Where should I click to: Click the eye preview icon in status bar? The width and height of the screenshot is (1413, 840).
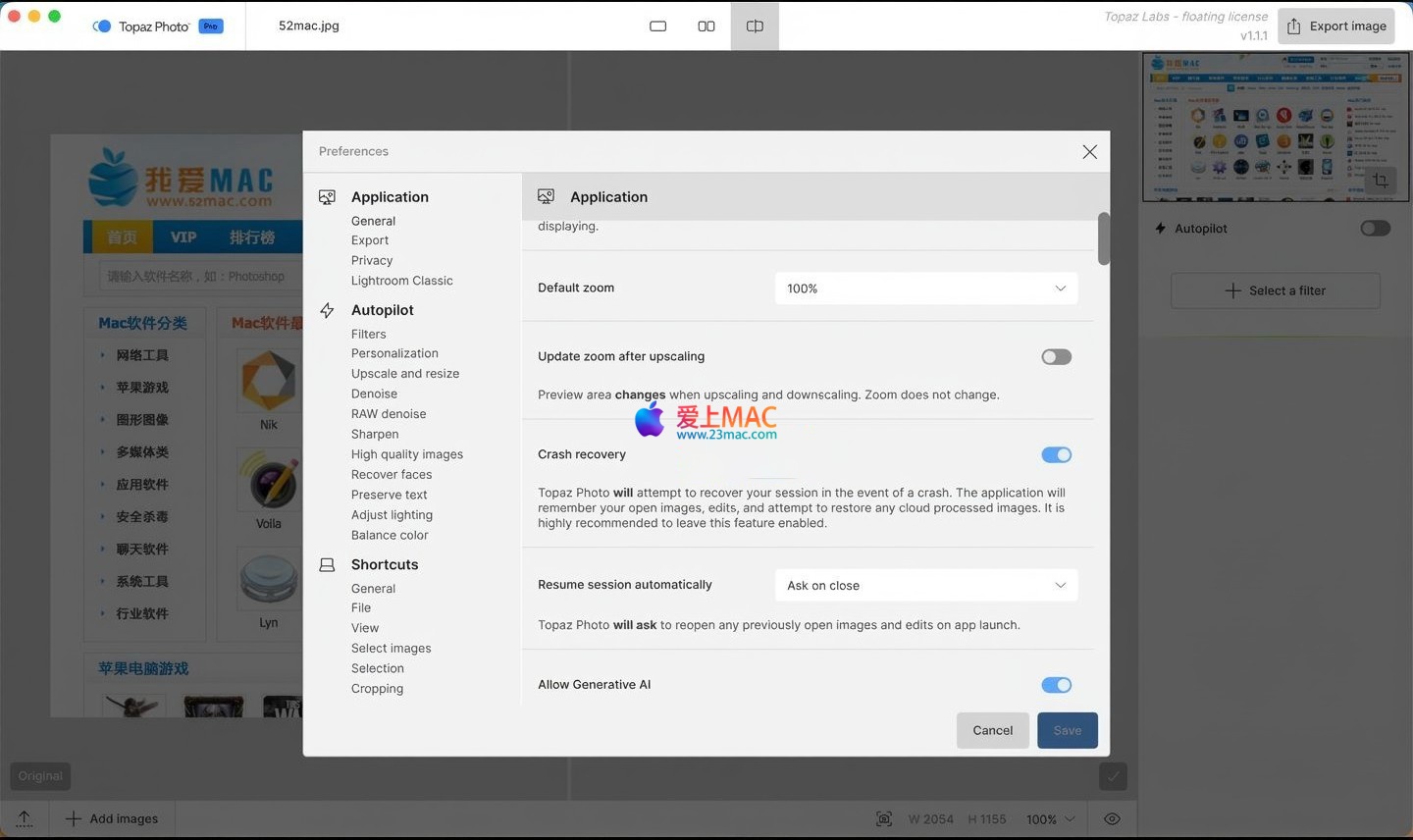(x=1112, y=819)
